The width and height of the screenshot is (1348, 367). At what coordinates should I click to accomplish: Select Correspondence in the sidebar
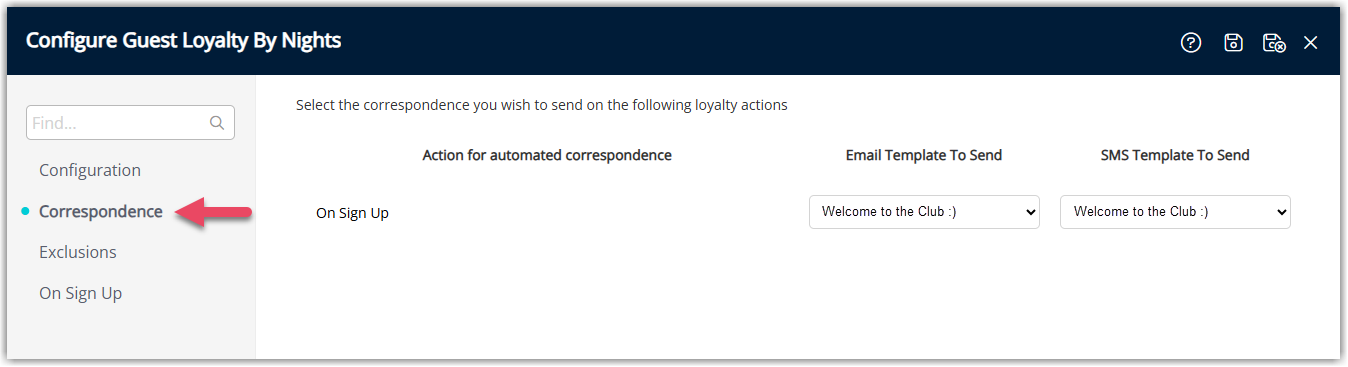(x=100, y=211)
